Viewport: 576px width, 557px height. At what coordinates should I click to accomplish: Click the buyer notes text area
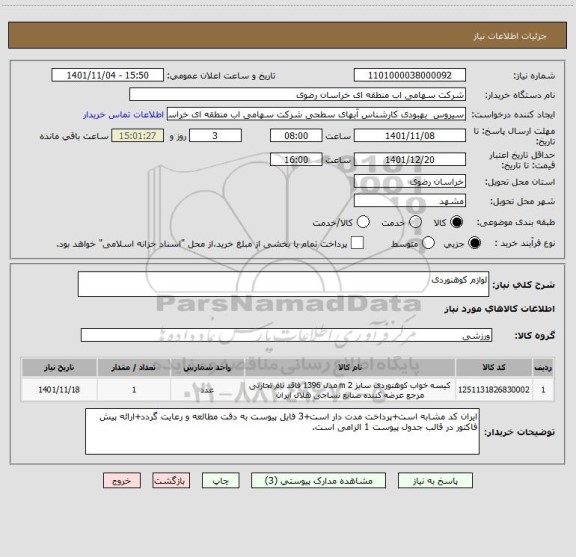pyautogui.click(x=282, y=431)
